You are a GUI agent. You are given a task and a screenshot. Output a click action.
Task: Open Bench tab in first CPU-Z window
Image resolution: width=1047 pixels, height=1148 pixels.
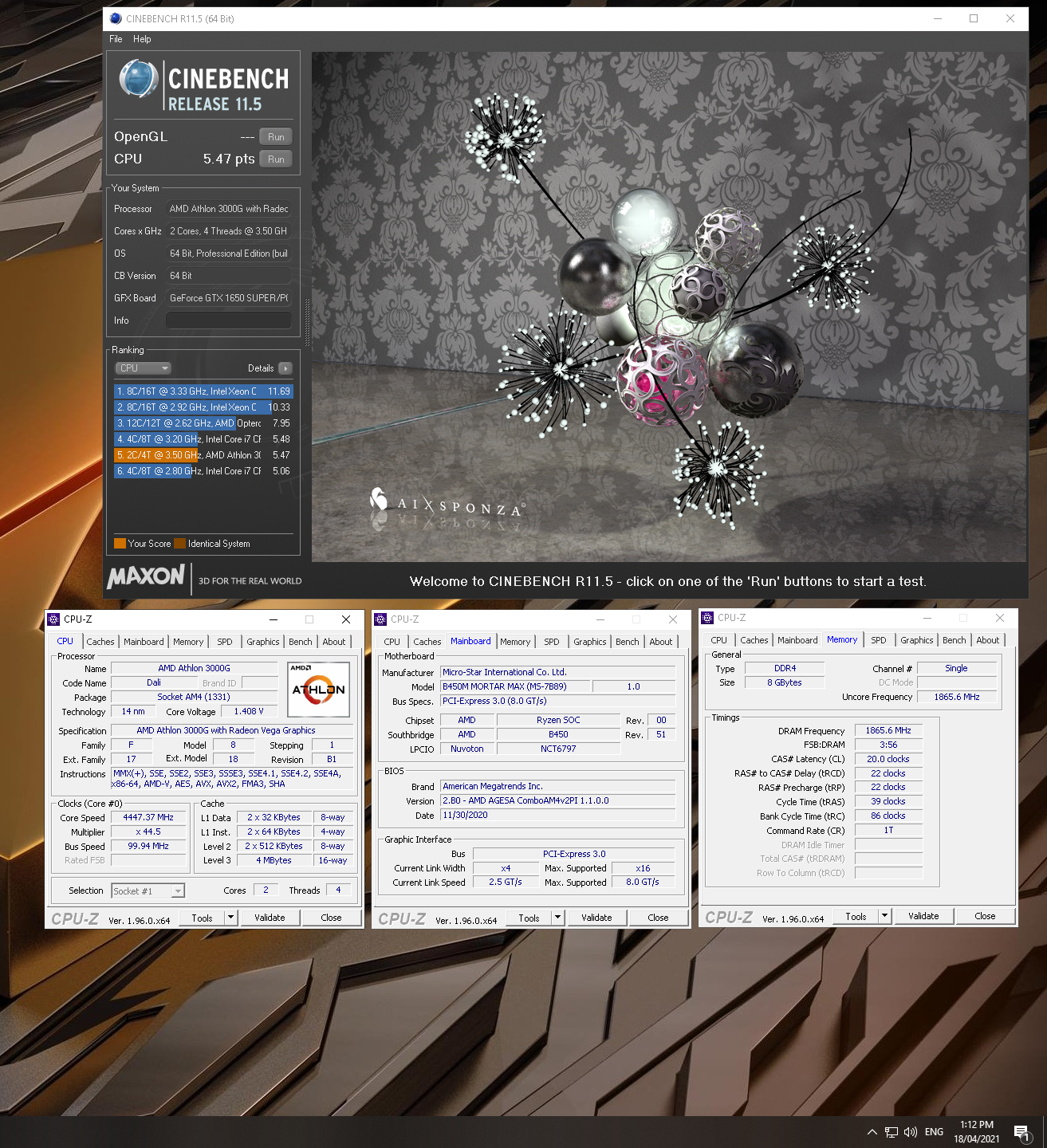301,642
